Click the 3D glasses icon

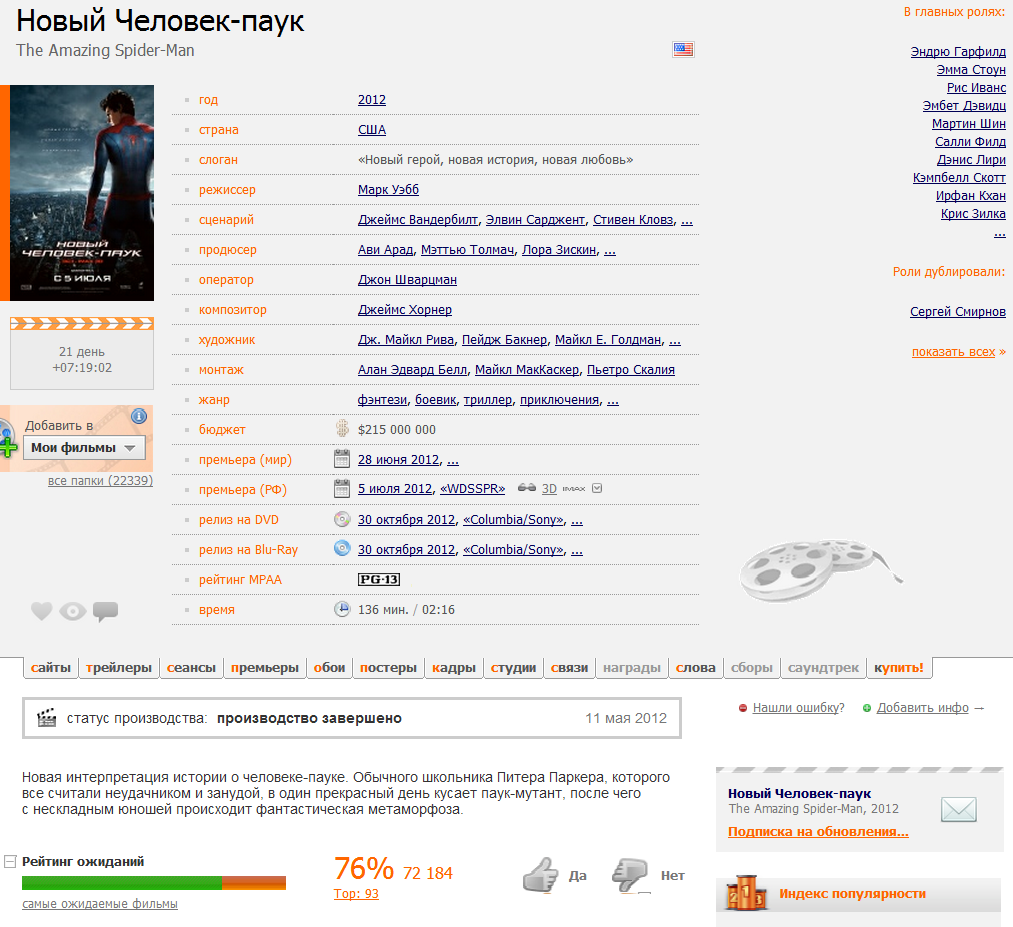coord(527,488)
